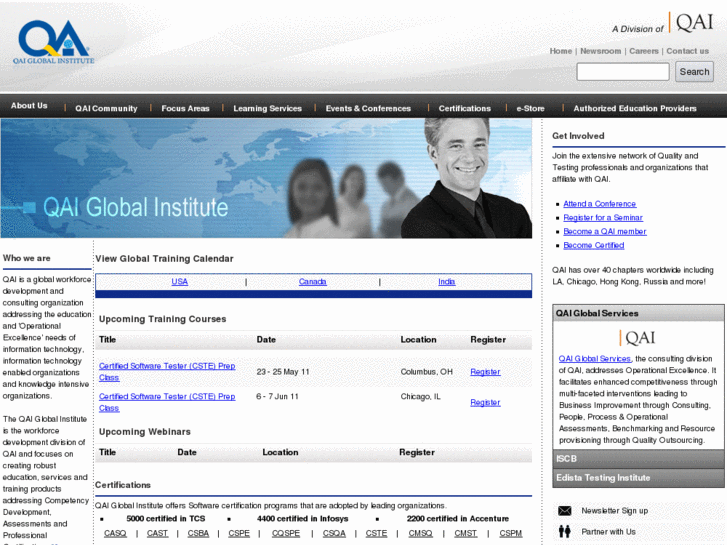Click the Partner with Us people icon
Screen dimensions: 727x545
point(564,532)
